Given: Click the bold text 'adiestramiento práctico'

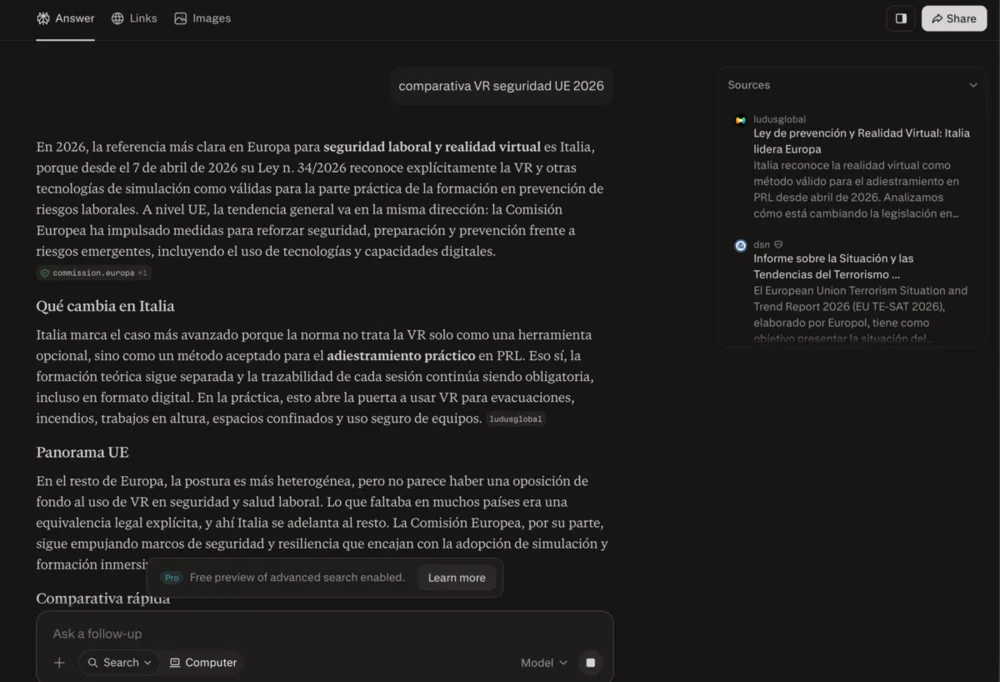Looking at the screenshot, I should tap(401, 355).
